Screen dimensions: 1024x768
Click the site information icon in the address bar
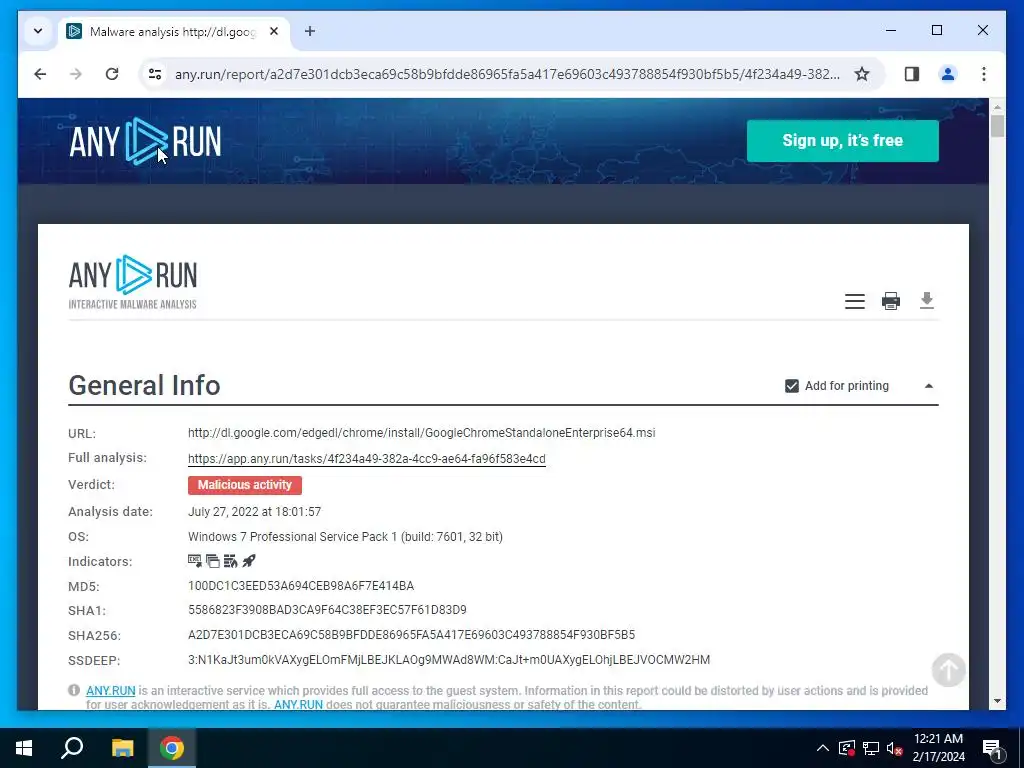pos(155,74)
